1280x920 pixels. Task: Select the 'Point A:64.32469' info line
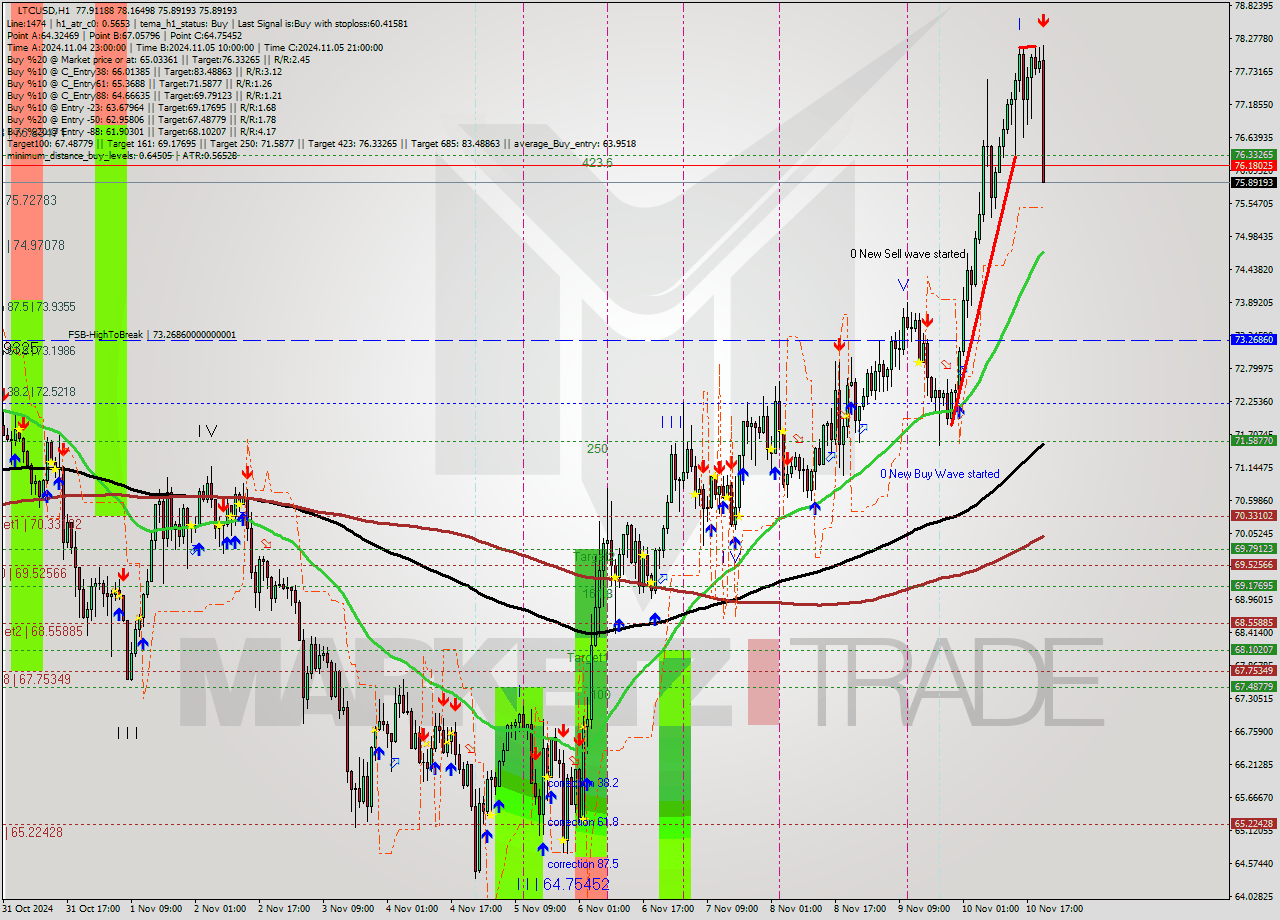coord(124,35)
